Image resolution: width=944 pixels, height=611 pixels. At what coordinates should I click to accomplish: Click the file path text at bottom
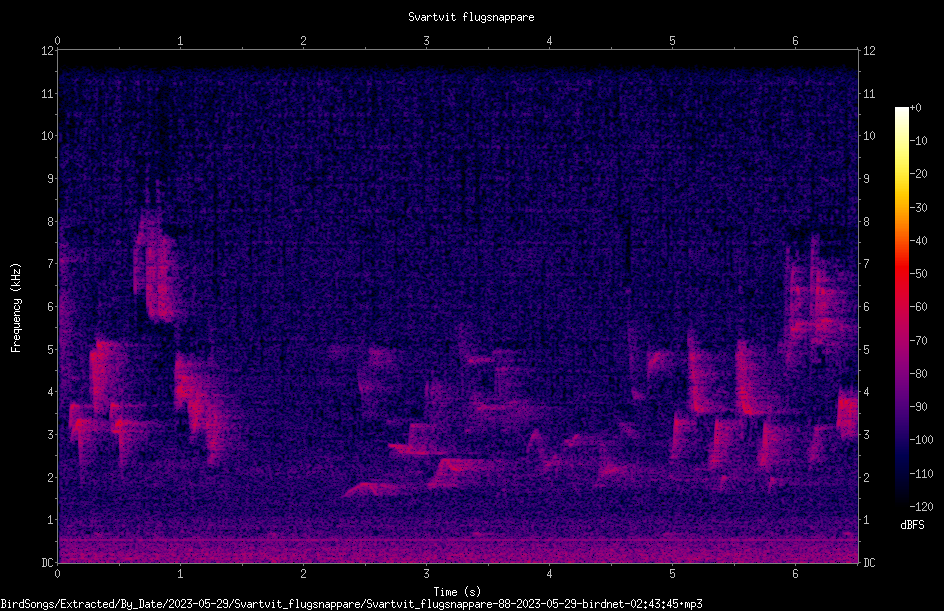[352, 604]
